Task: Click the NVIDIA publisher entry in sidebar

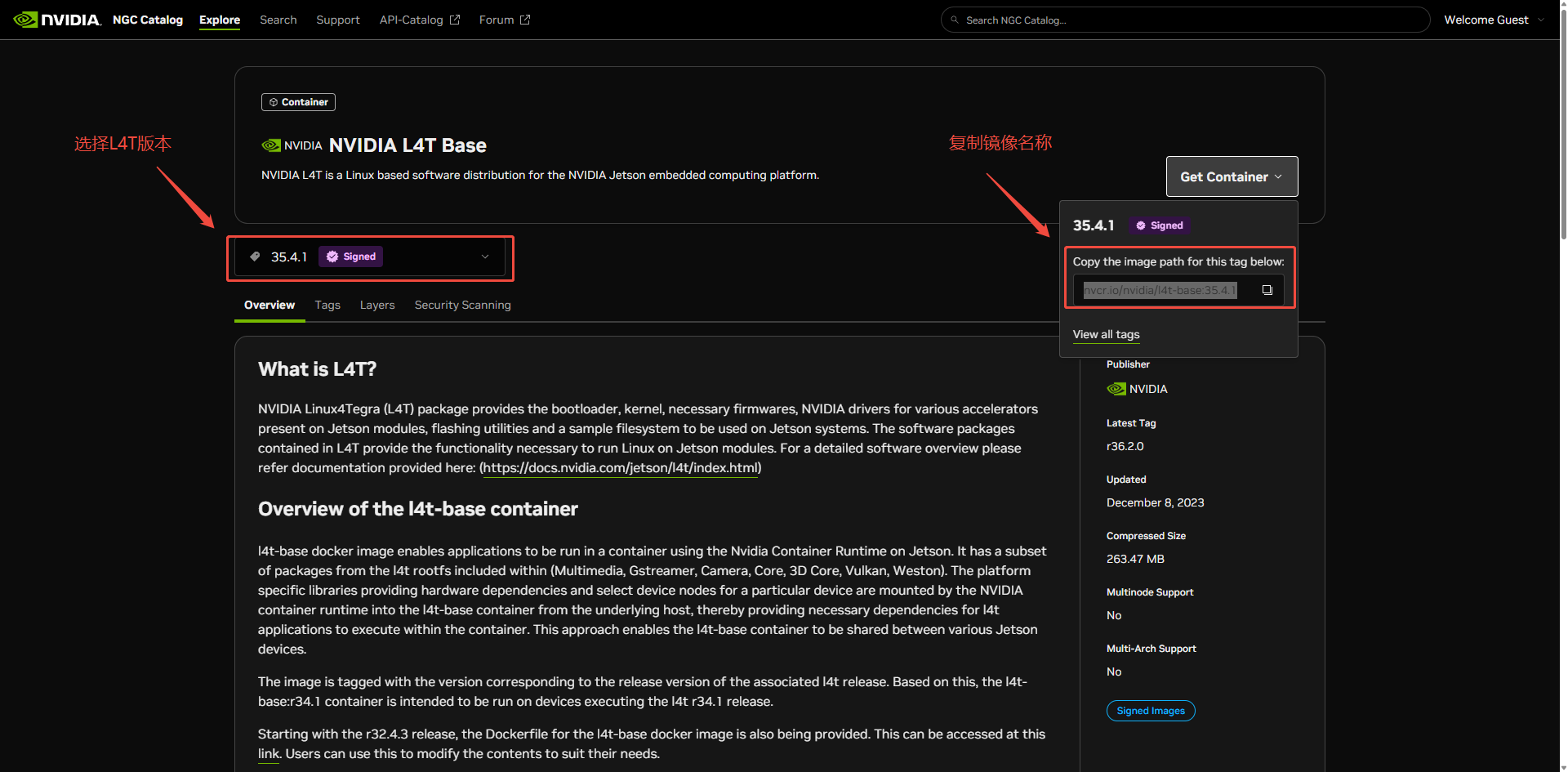Action: (1137, 389)
